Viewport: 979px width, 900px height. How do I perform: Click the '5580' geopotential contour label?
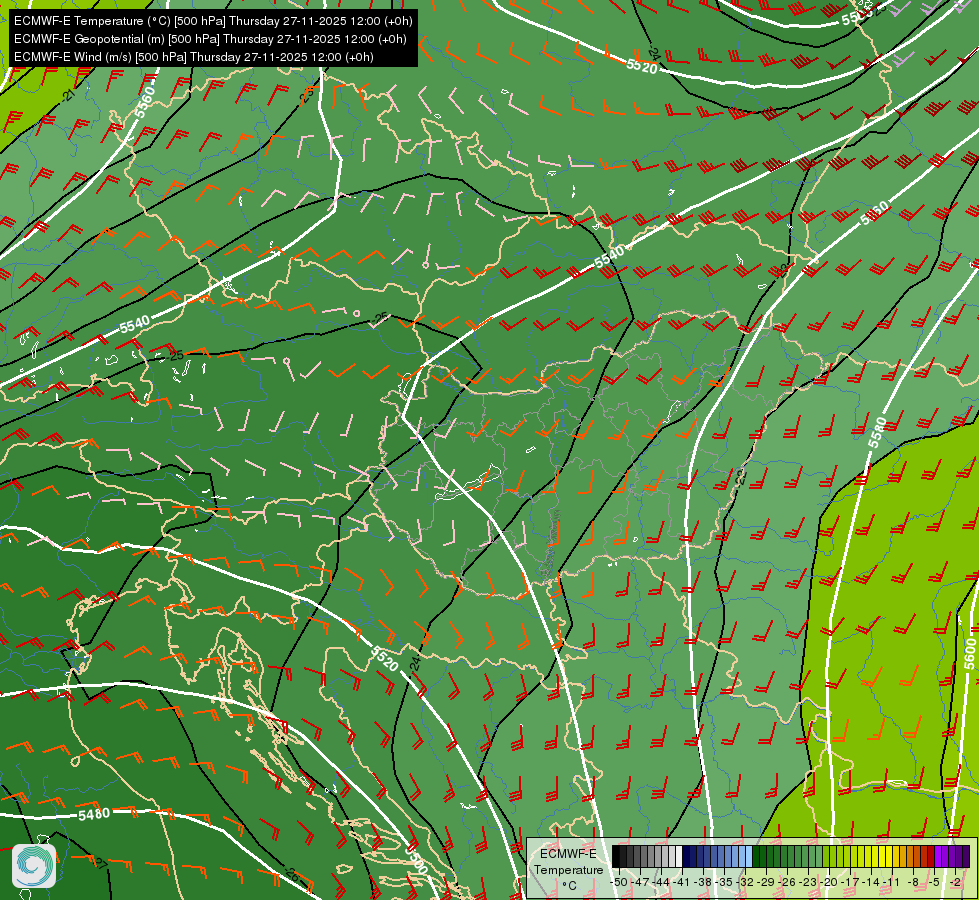877,432
